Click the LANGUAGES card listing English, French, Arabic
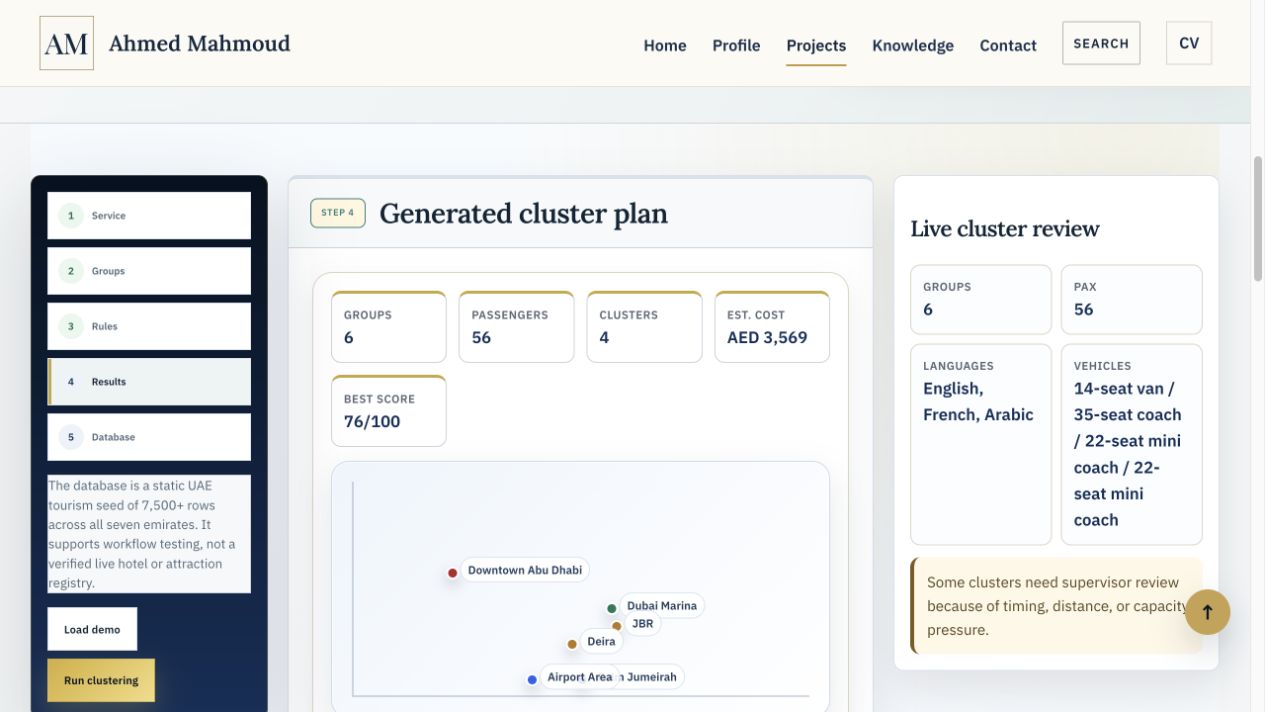Image resolution: width=1265 pixels, height=712 pixels. pyautogui.click(x=981, y=445)
